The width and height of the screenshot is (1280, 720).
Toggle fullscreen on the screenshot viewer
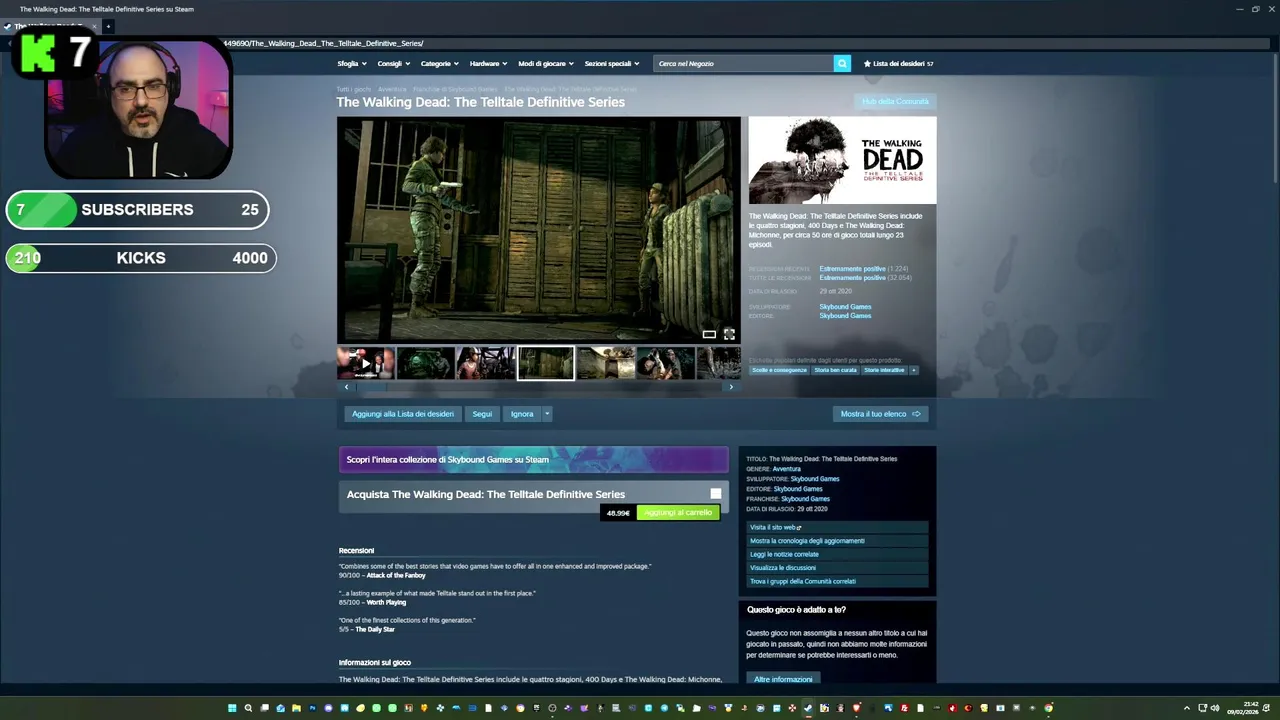coord(729,334)
